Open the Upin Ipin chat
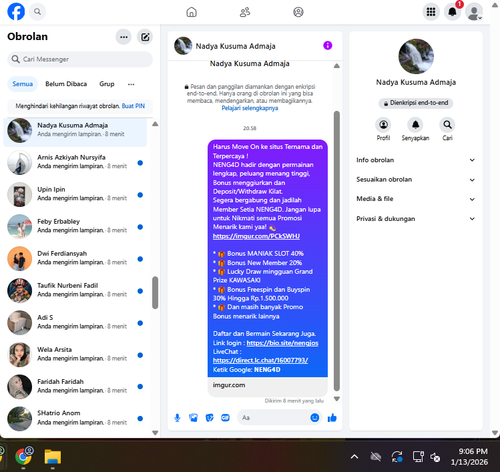Screen dimensions: 500x472 75,194
